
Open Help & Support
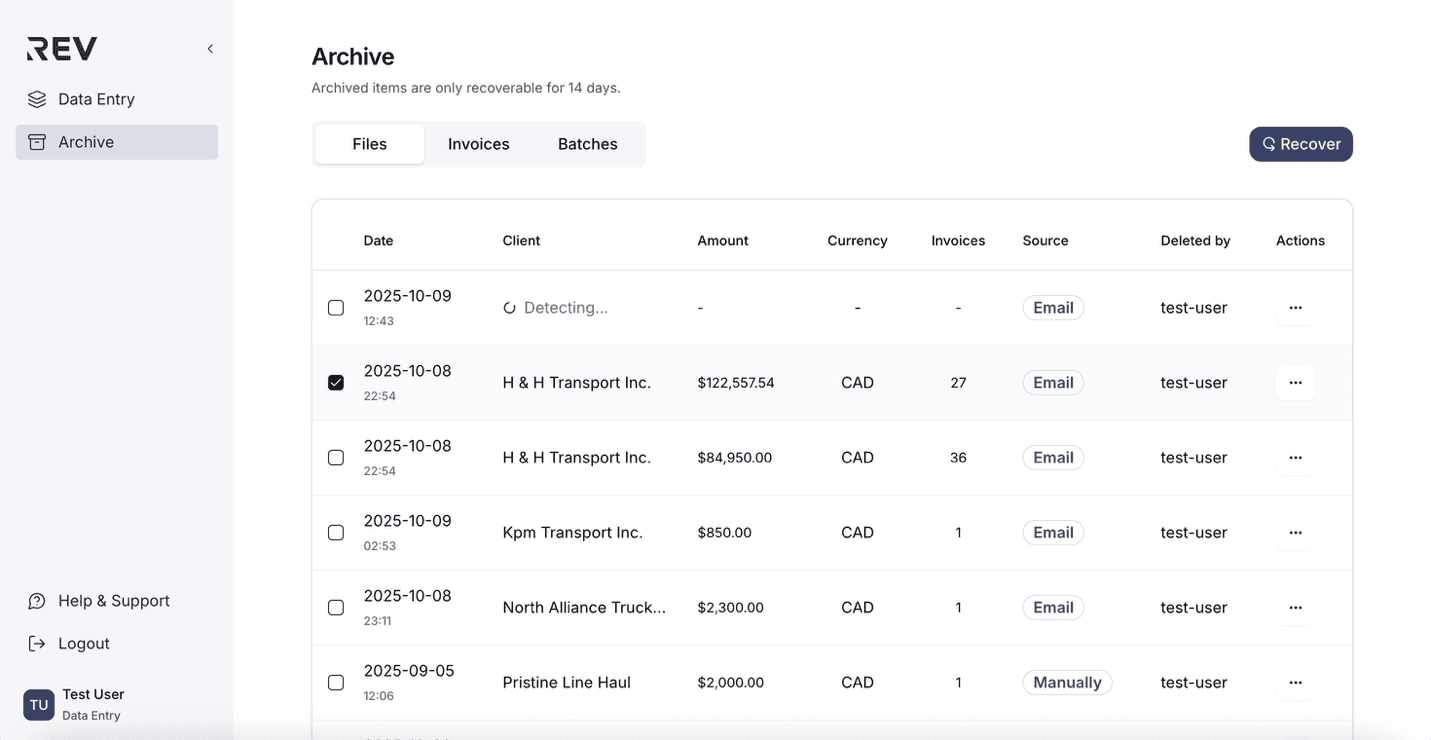pyautogui.click(x=113, y=601)
